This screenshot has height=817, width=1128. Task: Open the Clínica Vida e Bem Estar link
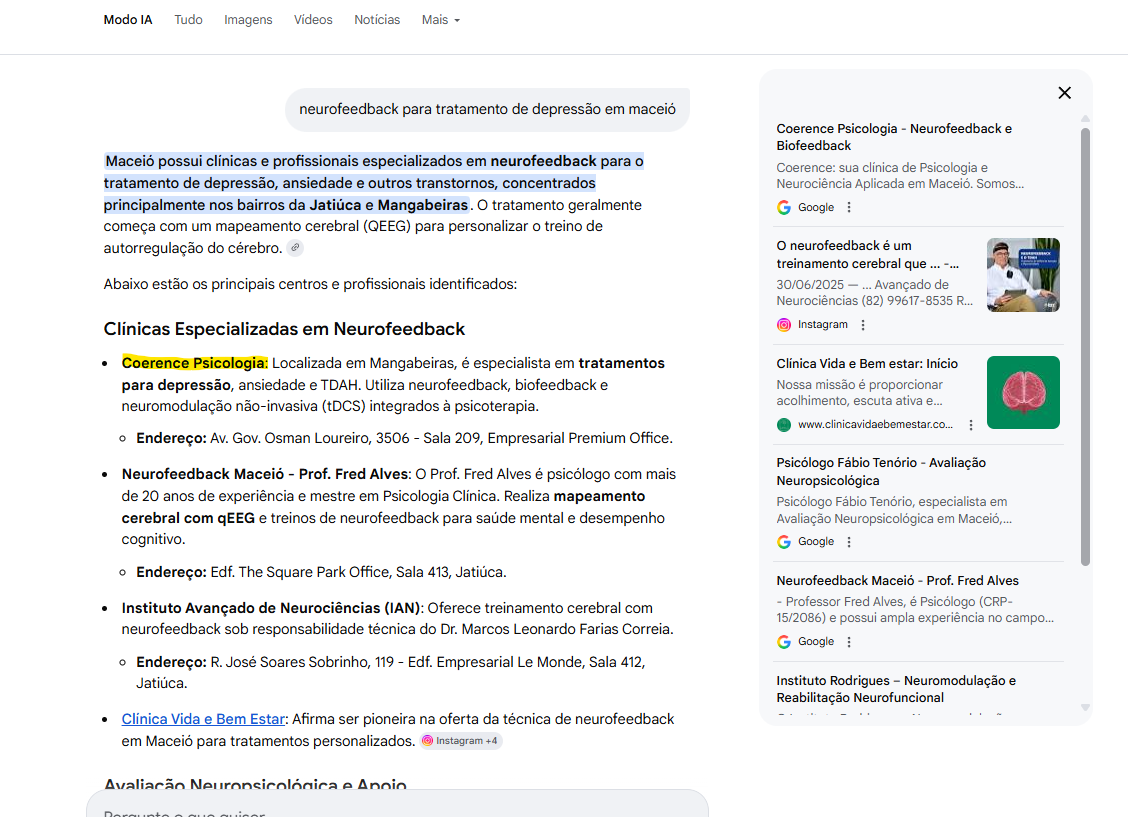[204, 719]
